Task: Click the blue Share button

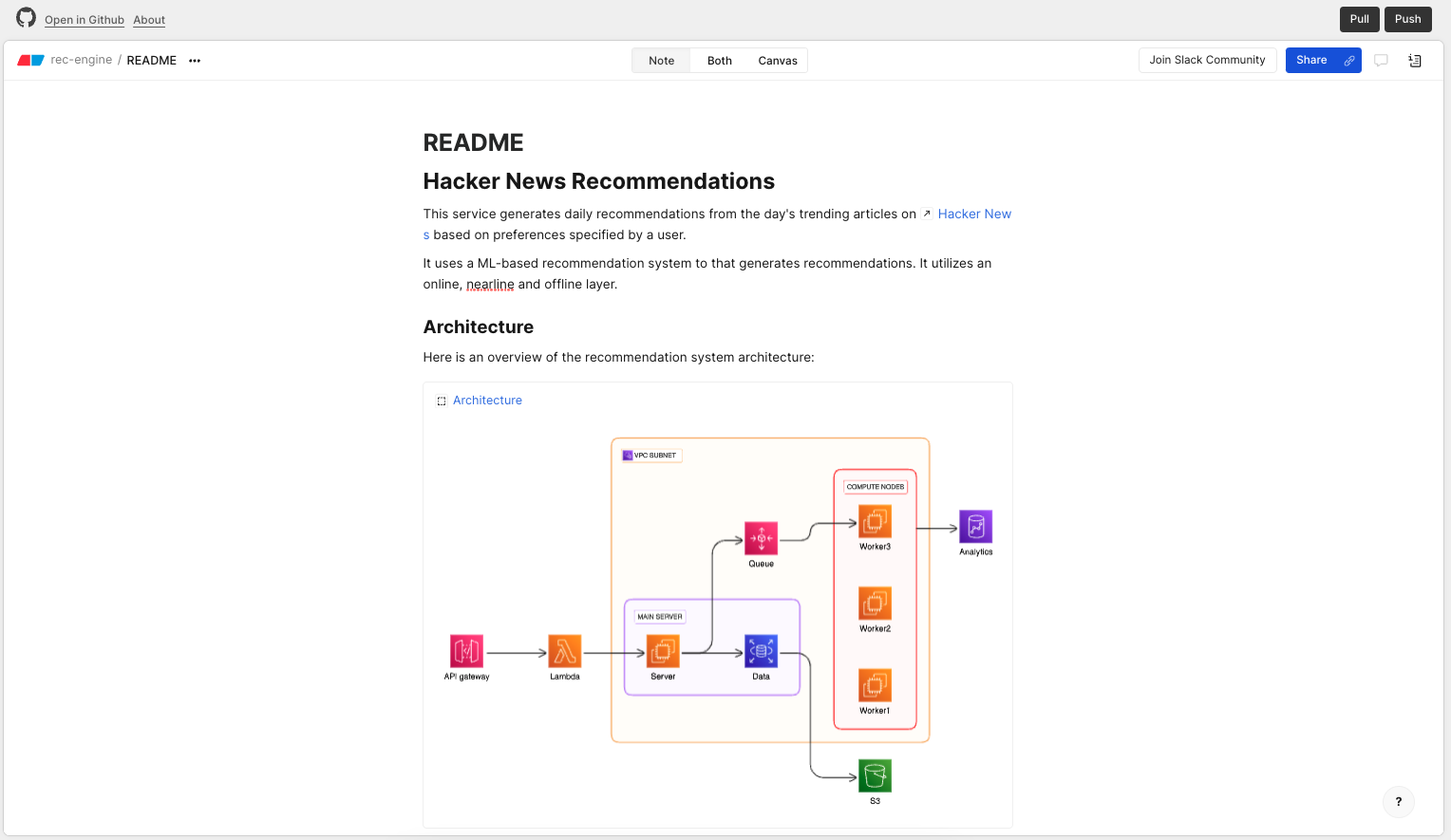Action: click(1311, 60)
